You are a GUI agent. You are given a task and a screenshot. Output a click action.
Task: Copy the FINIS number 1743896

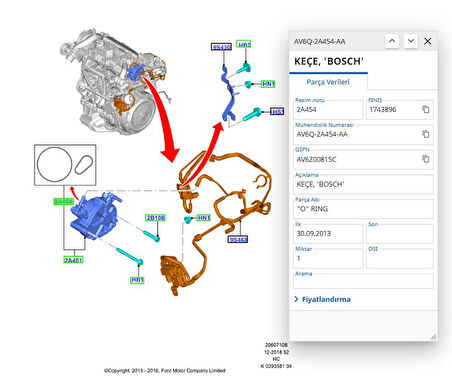[426, 109]
